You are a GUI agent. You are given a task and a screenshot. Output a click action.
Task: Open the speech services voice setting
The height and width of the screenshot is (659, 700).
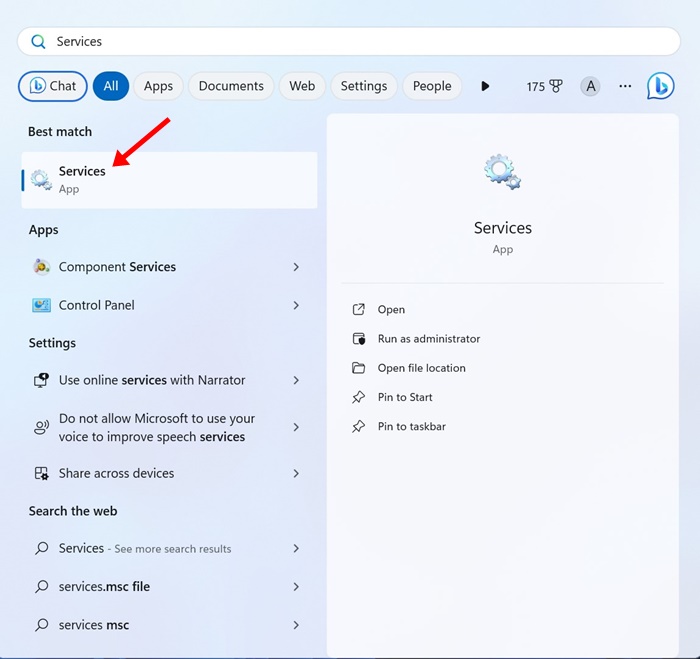click(170, 428)
